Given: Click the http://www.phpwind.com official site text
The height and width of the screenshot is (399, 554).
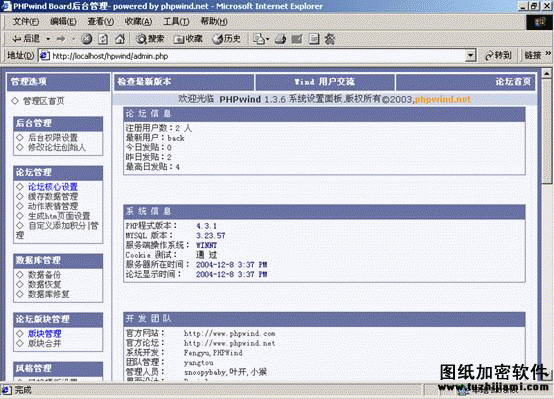Looking at the screenshot, I should click(x=229, y=333).
